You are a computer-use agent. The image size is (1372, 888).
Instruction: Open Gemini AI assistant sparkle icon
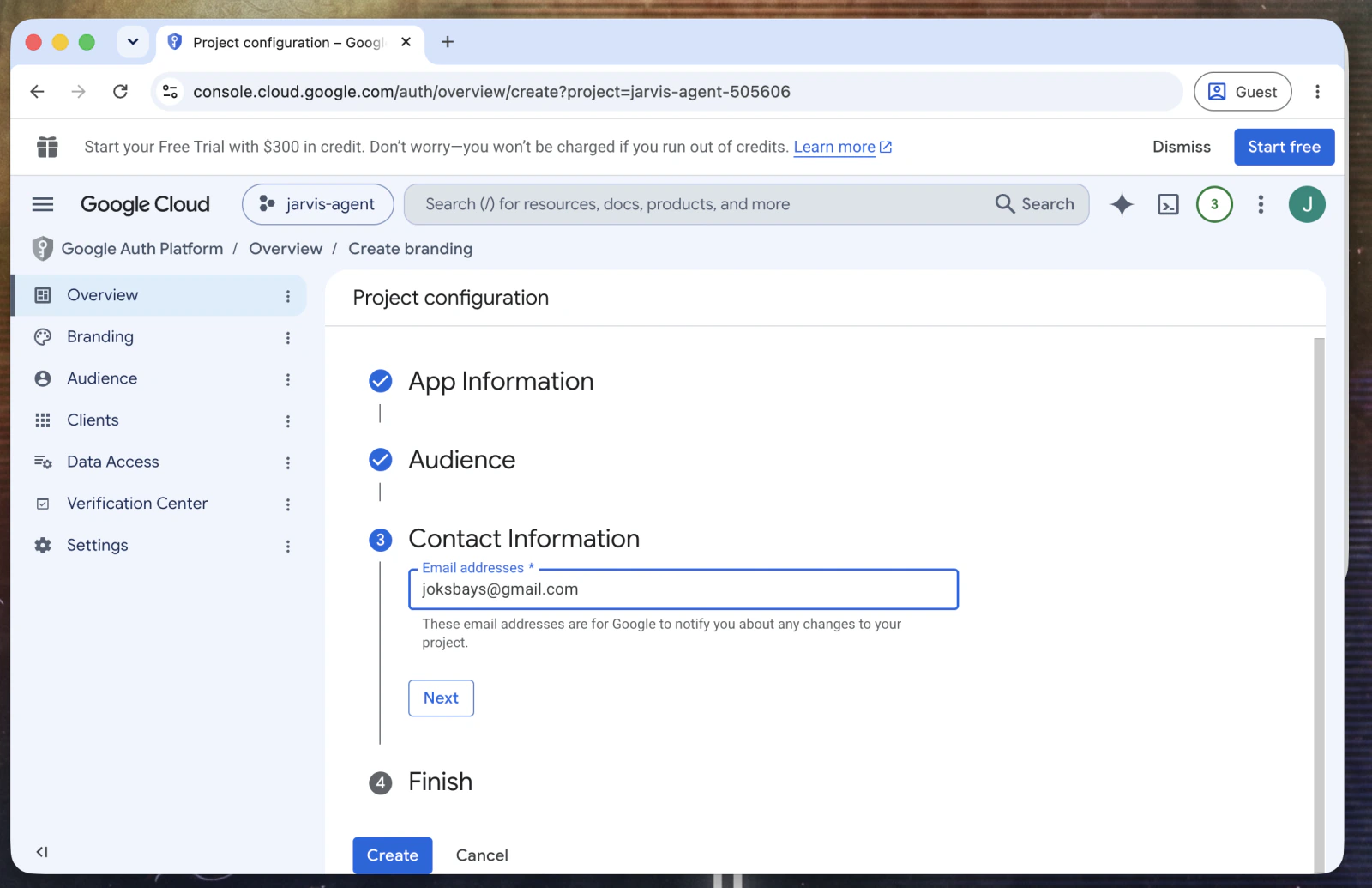click(1122, 204)
